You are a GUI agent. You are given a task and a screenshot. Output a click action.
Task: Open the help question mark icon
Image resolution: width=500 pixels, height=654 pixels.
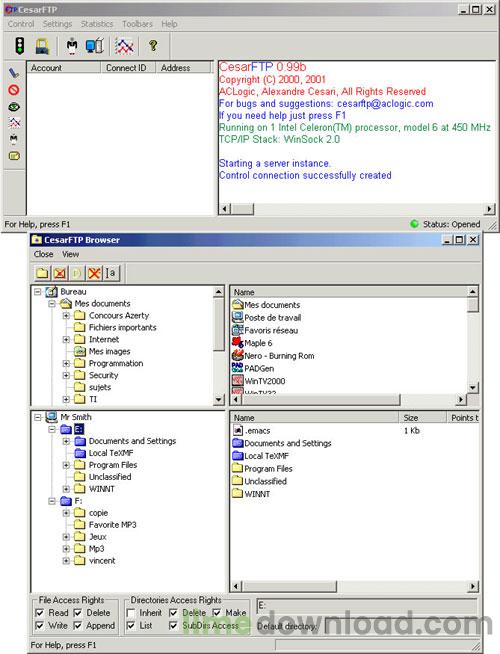point(153,45)
